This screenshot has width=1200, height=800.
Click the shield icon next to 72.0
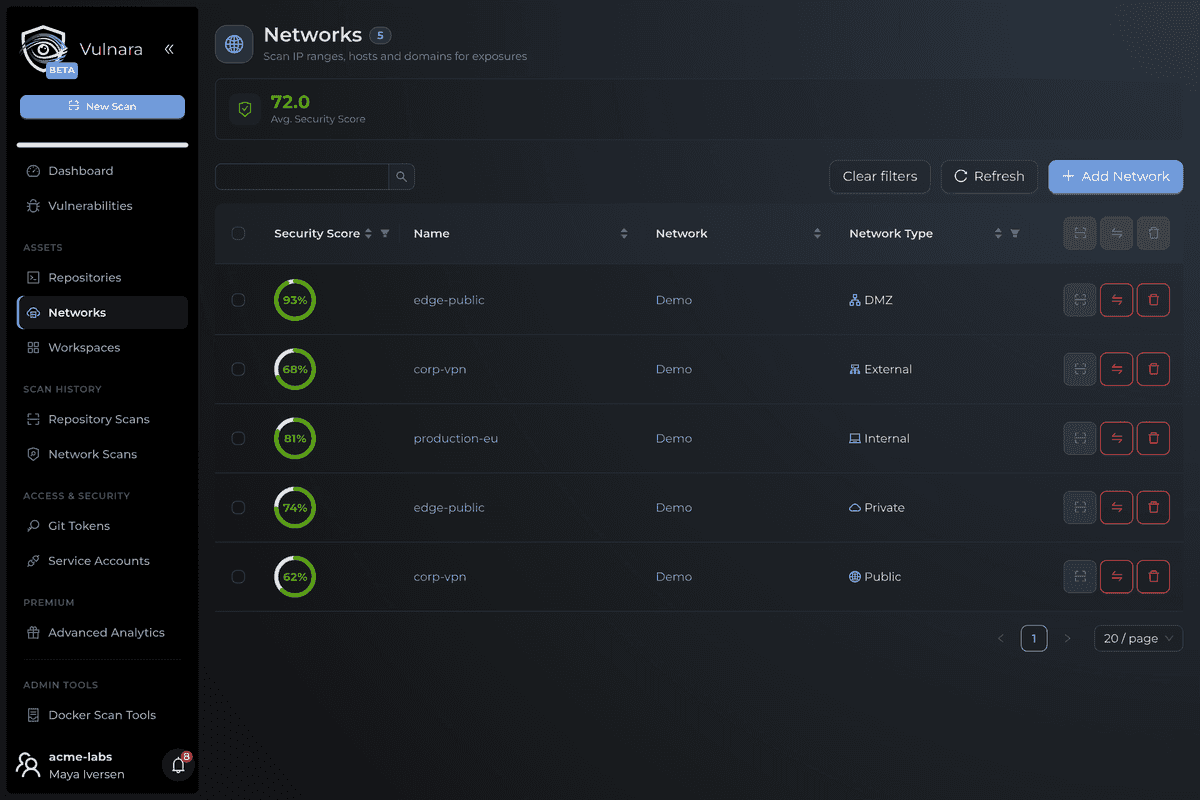click(x=245, y=109)
